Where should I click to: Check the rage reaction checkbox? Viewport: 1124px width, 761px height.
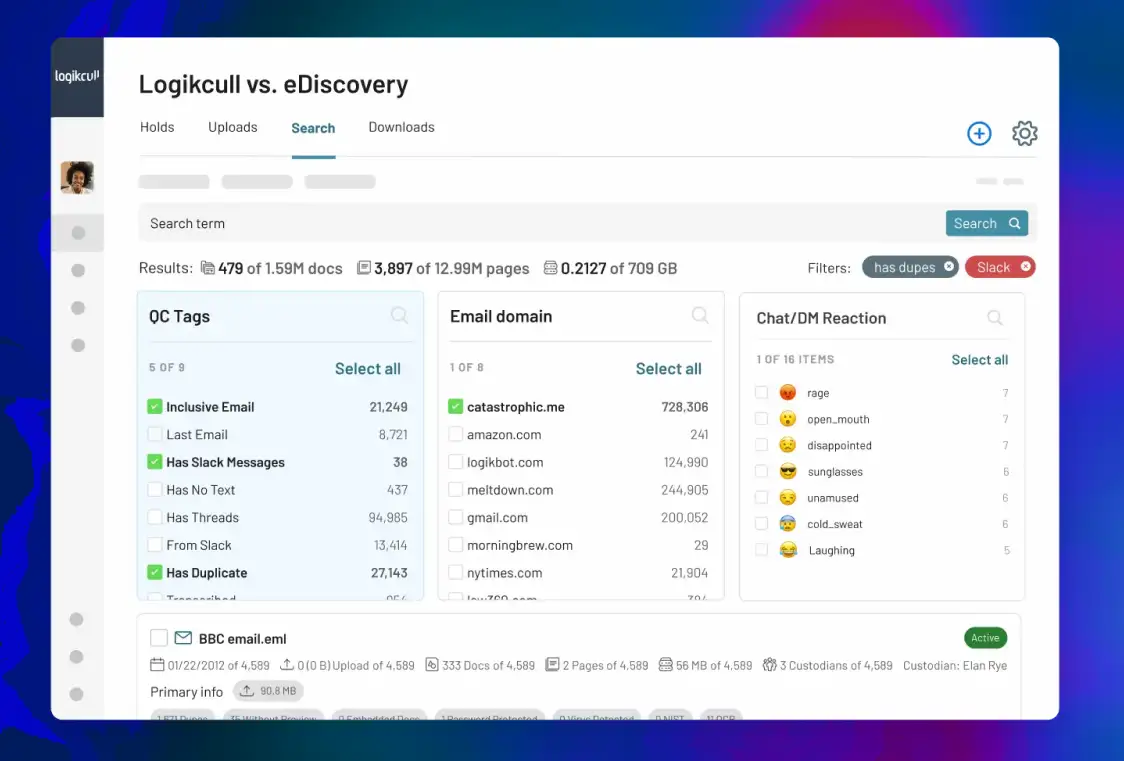tap(761, 393)
